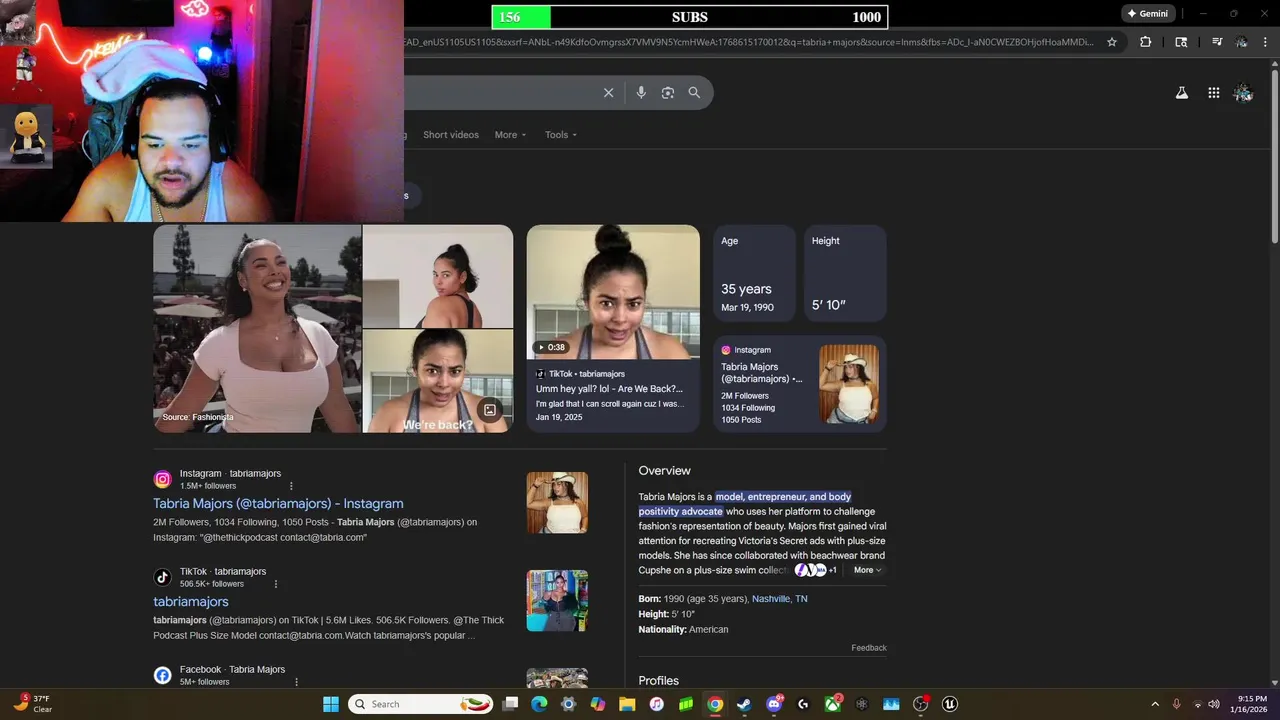1280x720 pixels.
Task: Open search by image camera icon
Action: tap(668, 92)
